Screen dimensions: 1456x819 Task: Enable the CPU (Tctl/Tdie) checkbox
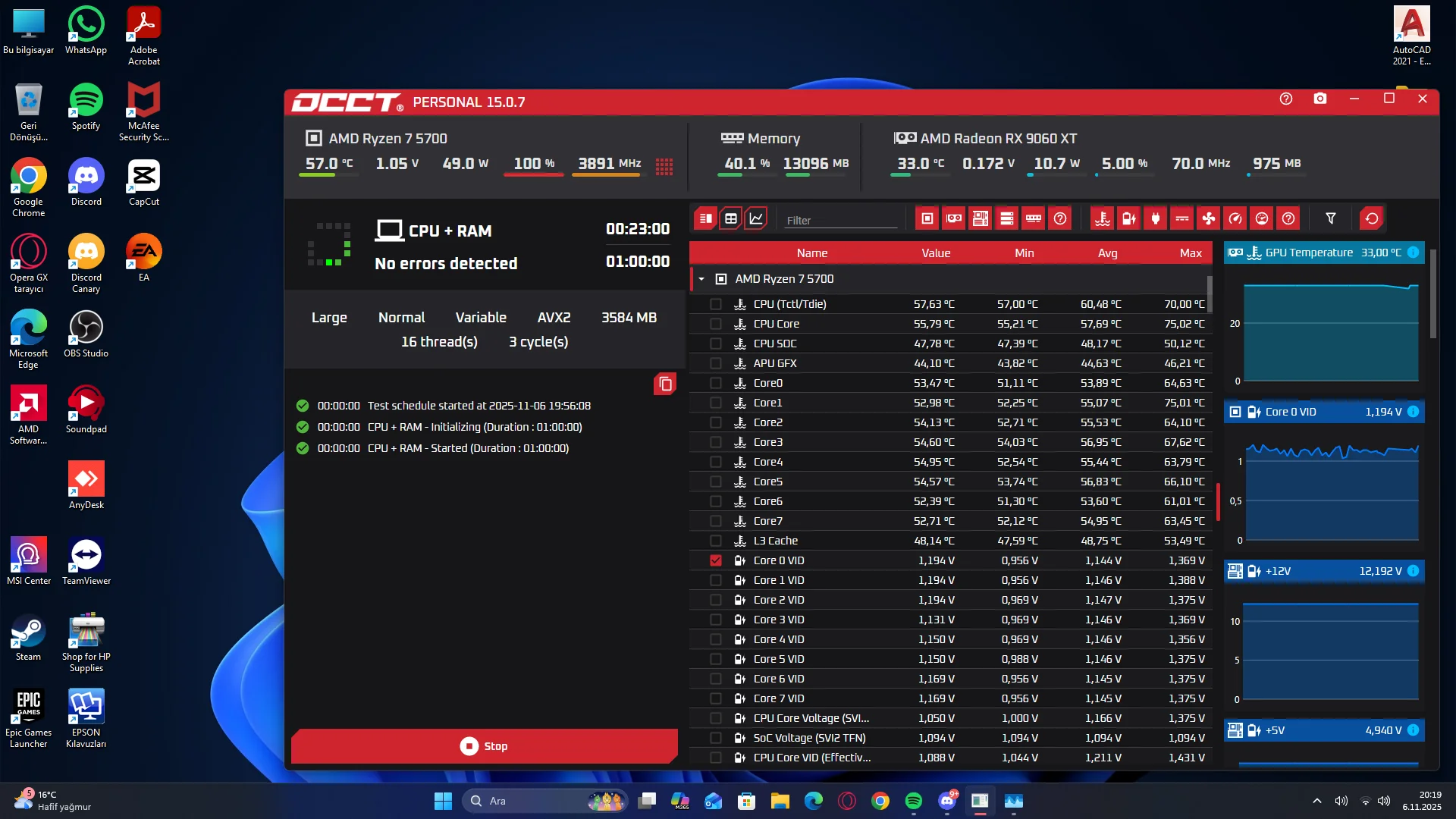pos(715,304)
